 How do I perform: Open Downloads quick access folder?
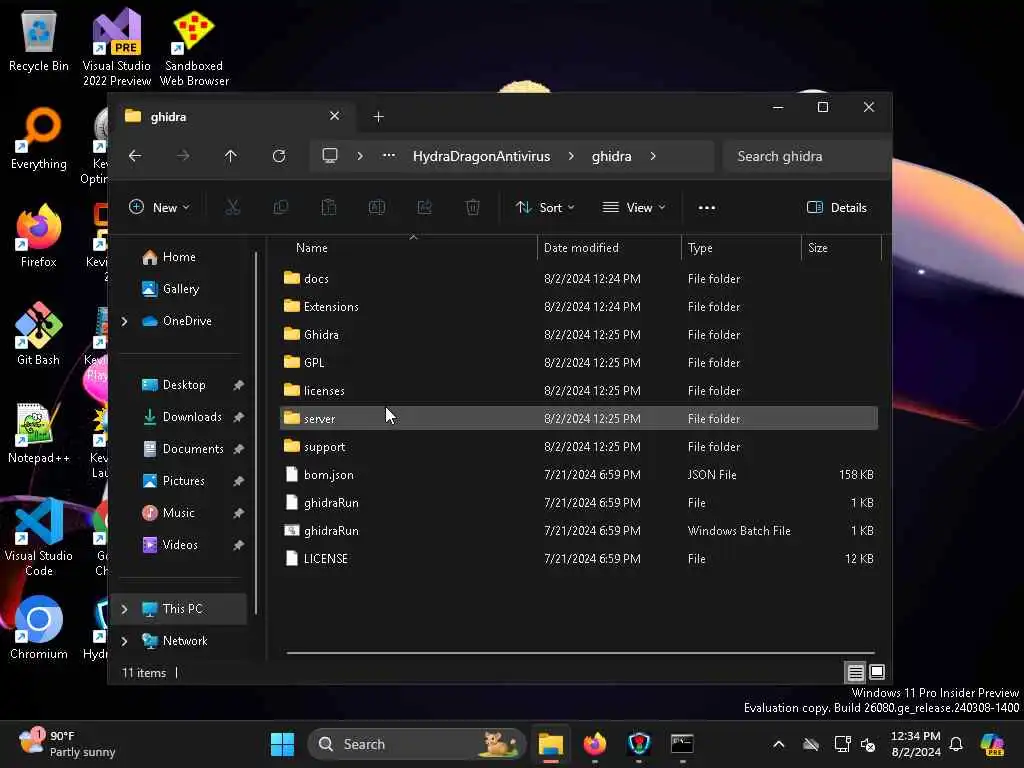click(192, 417)
